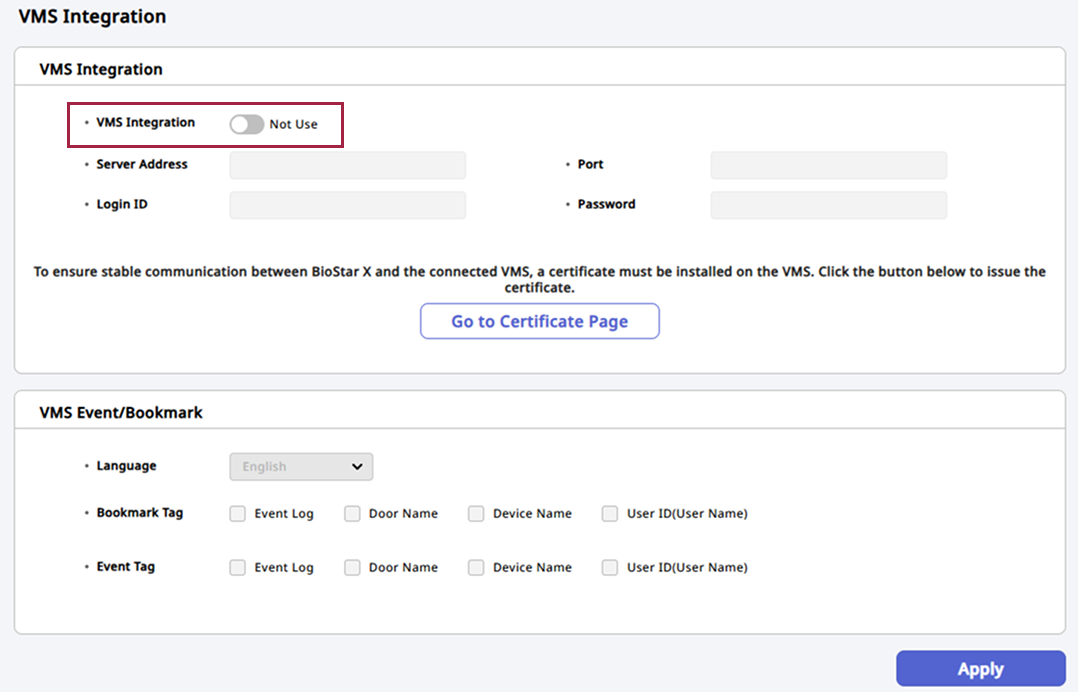The width and height of the screenshot is (1078, 692).
Task: Tick Device Name in Event Tag row
Action: [476, 567]
